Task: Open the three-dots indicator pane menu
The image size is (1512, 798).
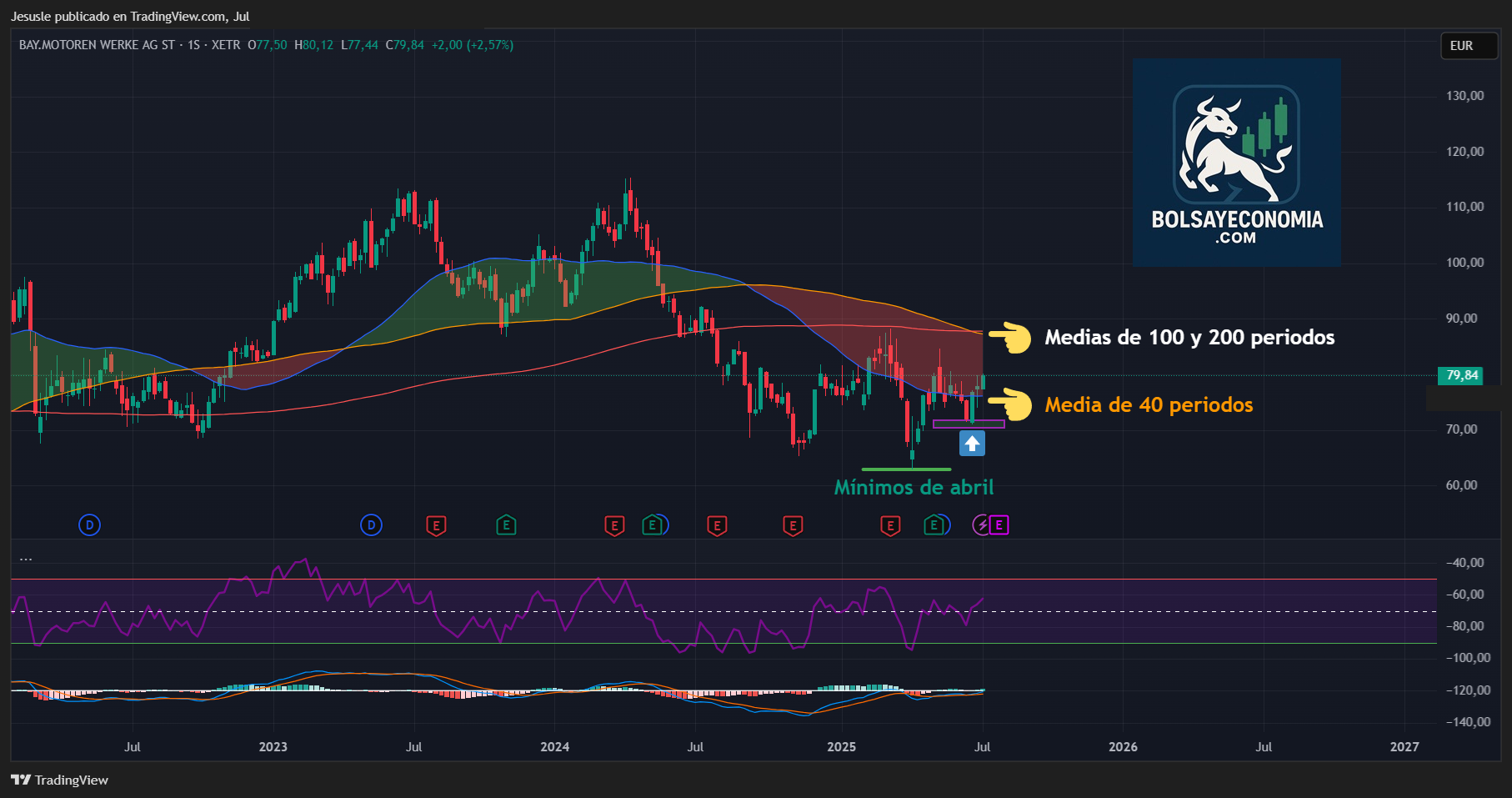Action: tap(26, 559)
